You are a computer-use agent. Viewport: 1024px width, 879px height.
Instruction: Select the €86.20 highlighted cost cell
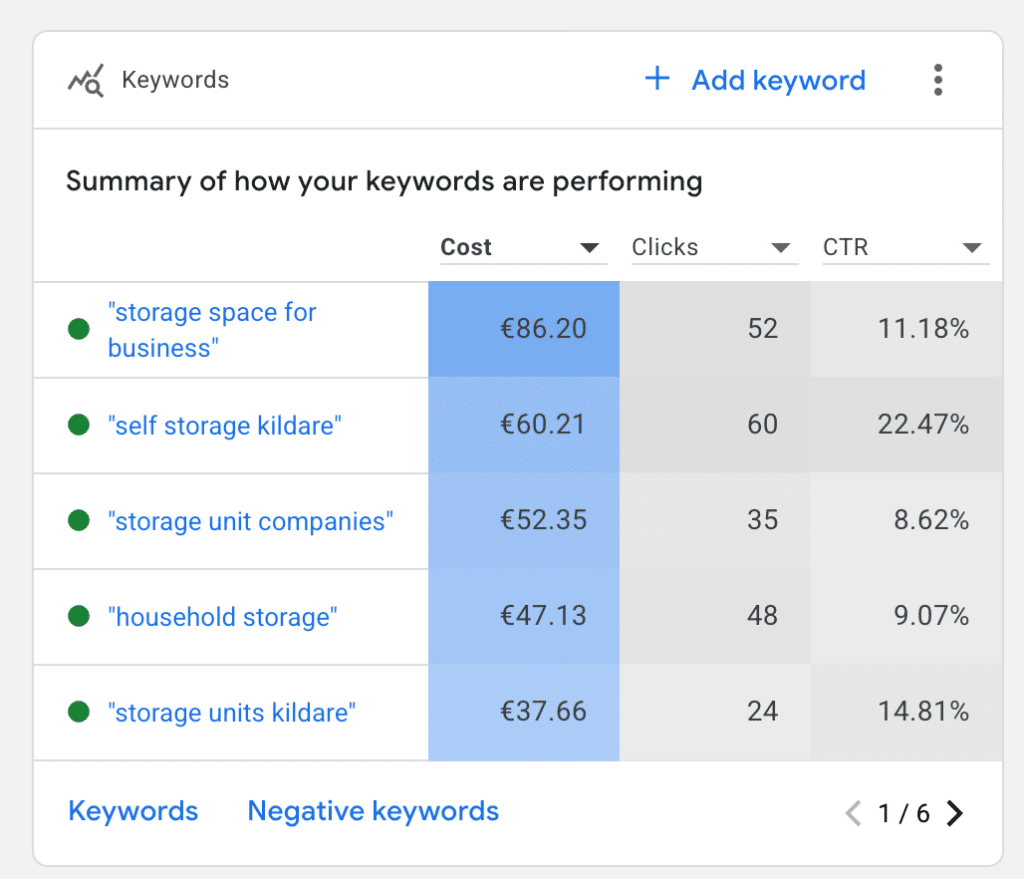click(x=524, y=329)
